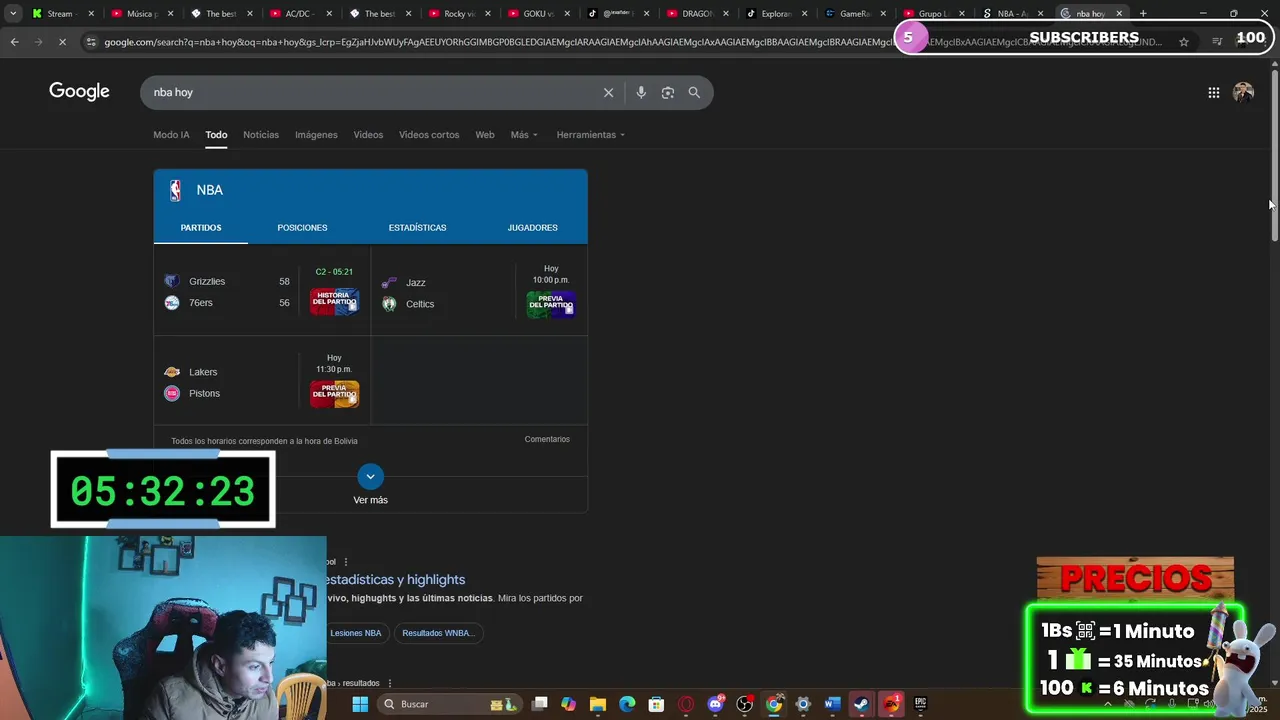Open the Google apps grid
Image resolution: width=1280 pixels, height=720 pixels.
point(1213,92)
